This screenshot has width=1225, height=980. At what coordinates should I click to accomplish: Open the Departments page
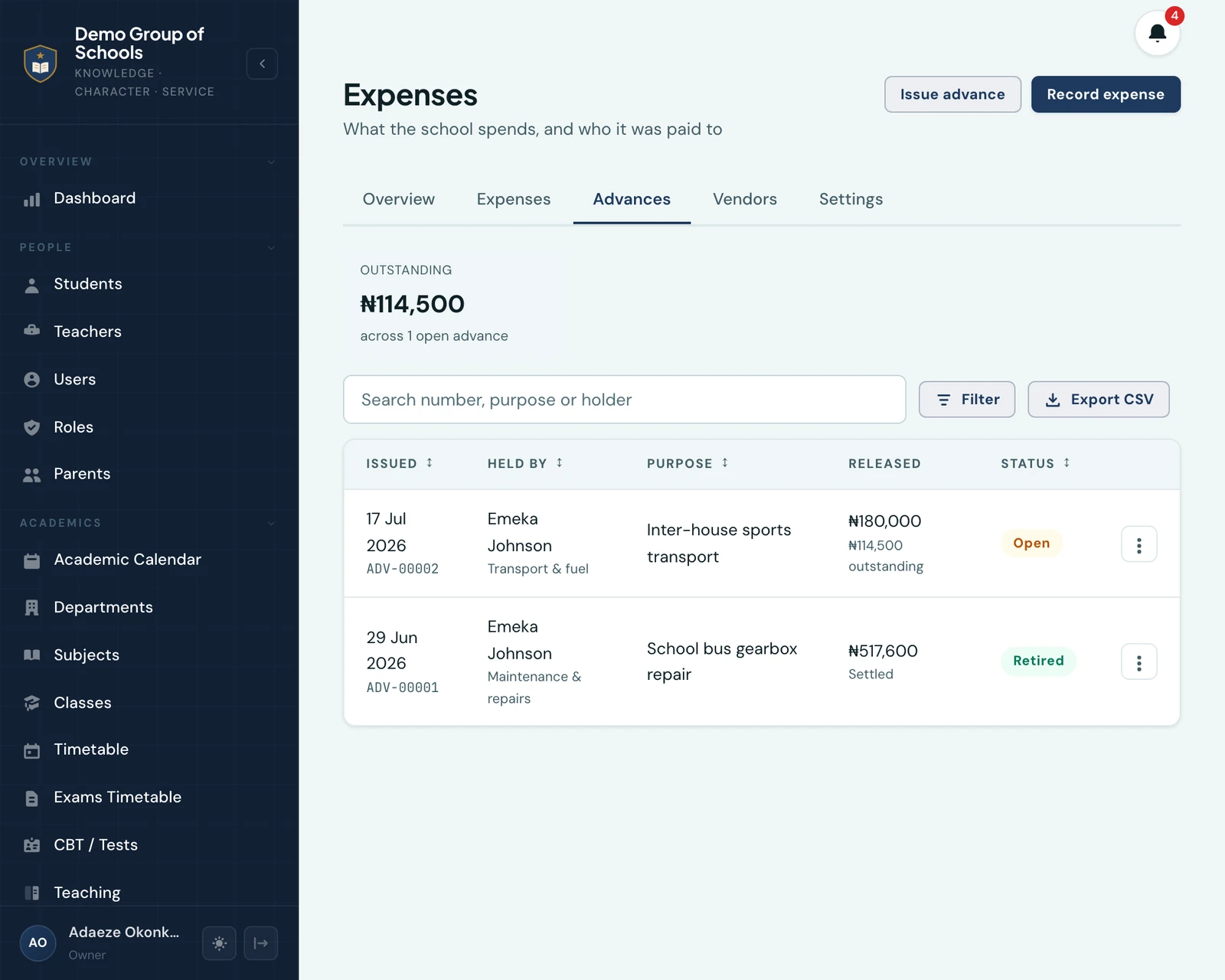149,607
